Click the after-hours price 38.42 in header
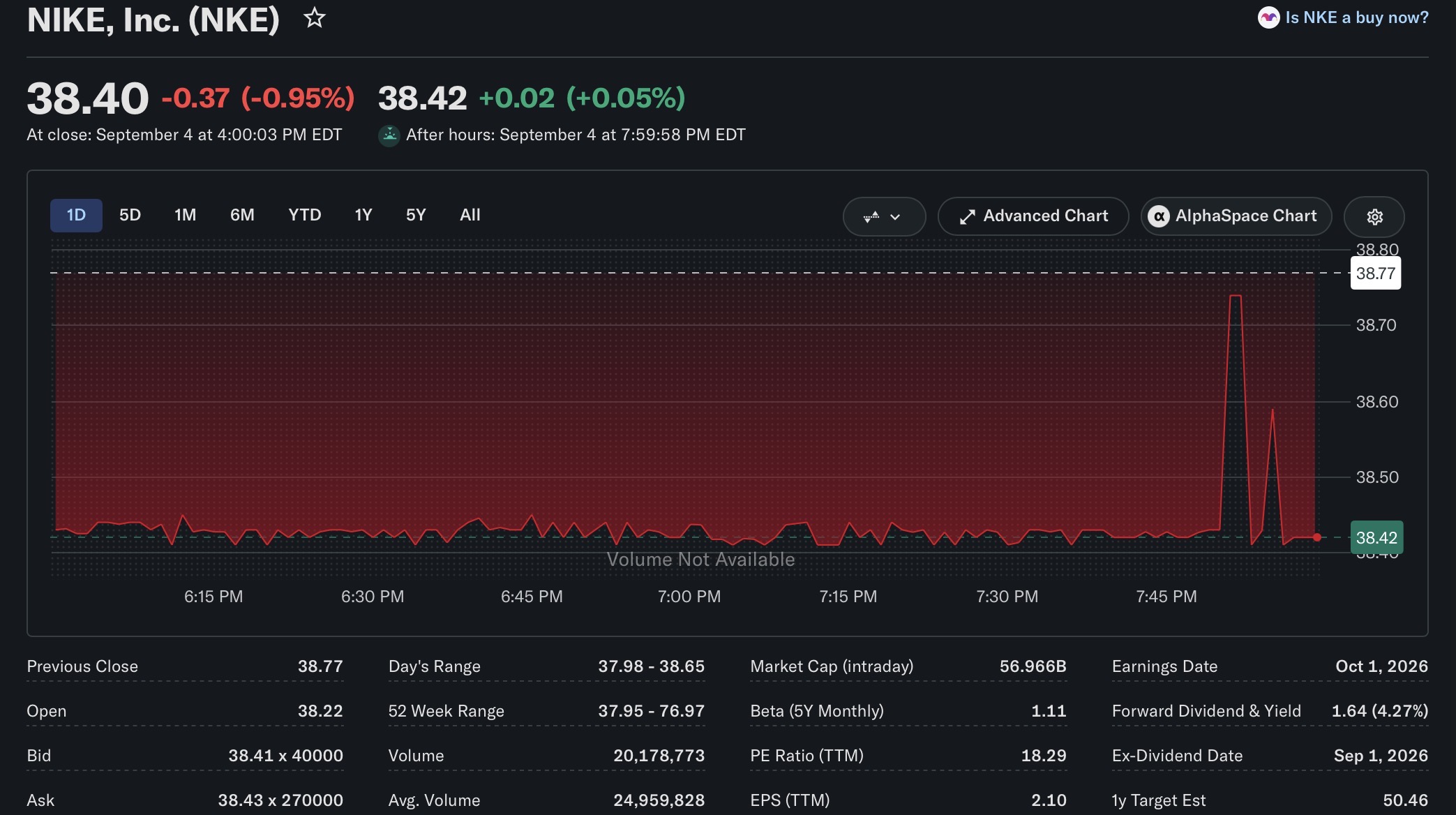This screenshot has height=815, width=1456. 422,98
